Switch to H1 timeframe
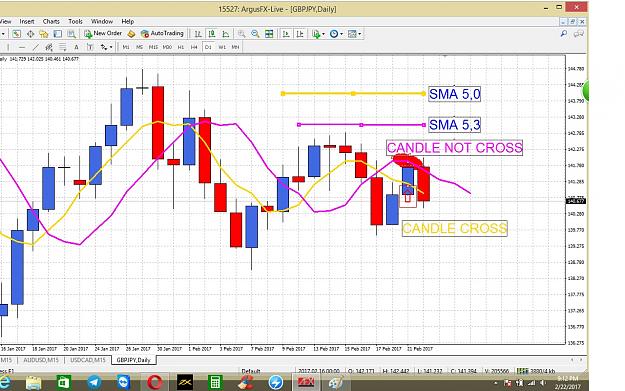 181,47
